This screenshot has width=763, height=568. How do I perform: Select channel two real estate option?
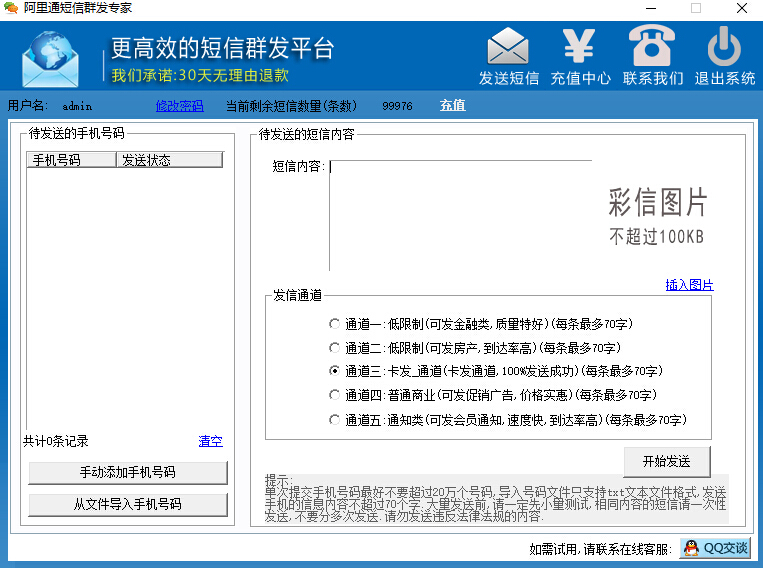pos(334,348)
